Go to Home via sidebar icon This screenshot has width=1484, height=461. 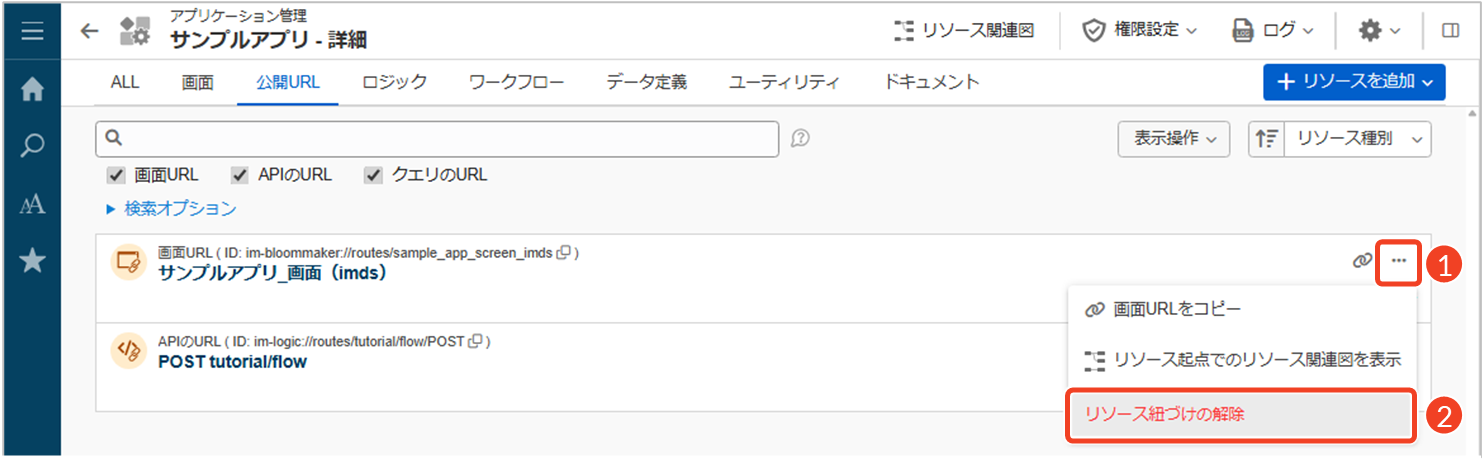pyautogui.click(x=32, y=89)
